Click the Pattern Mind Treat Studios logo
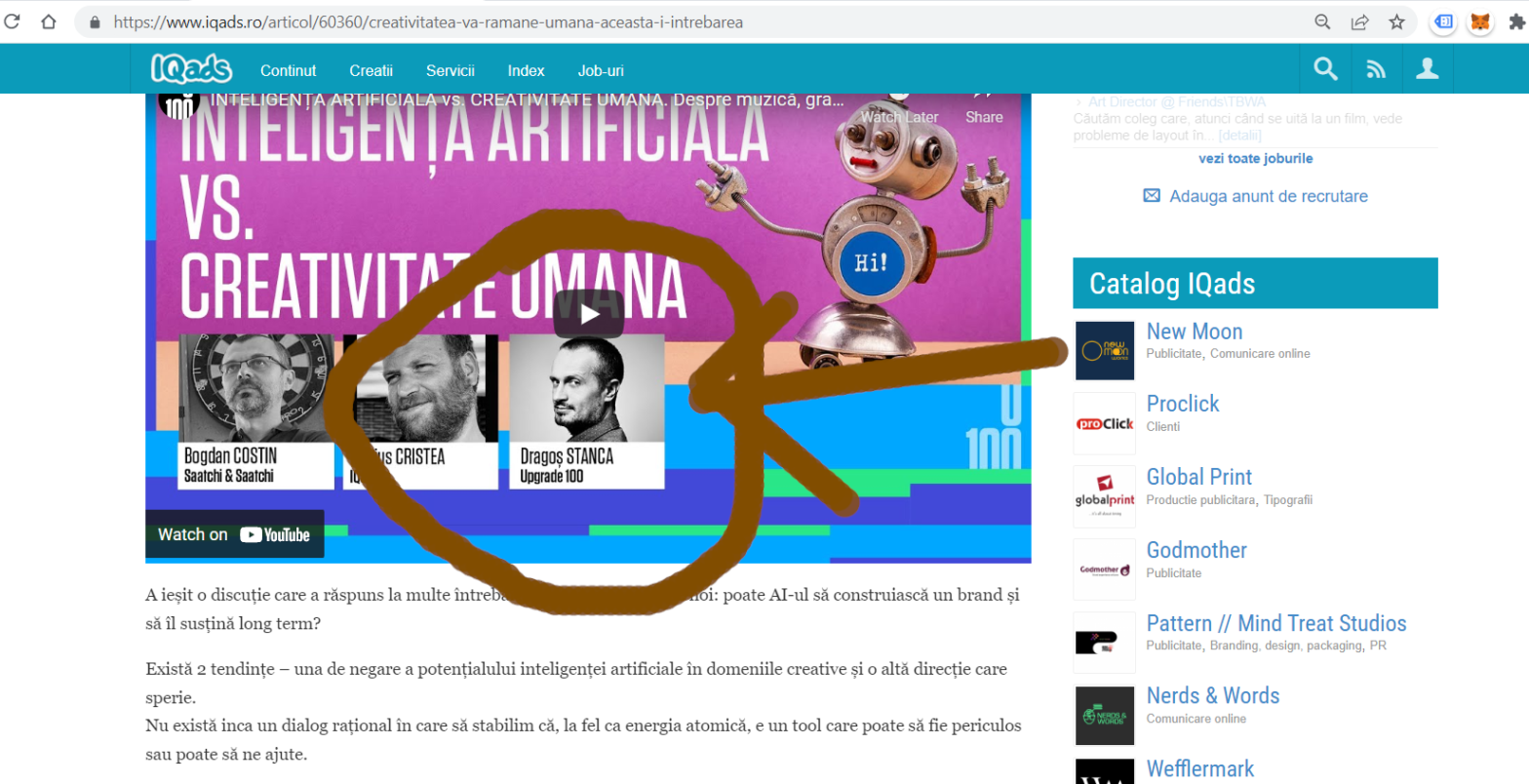Image resolution: width=1529 pixels, height=784 pixels. 1105,642
